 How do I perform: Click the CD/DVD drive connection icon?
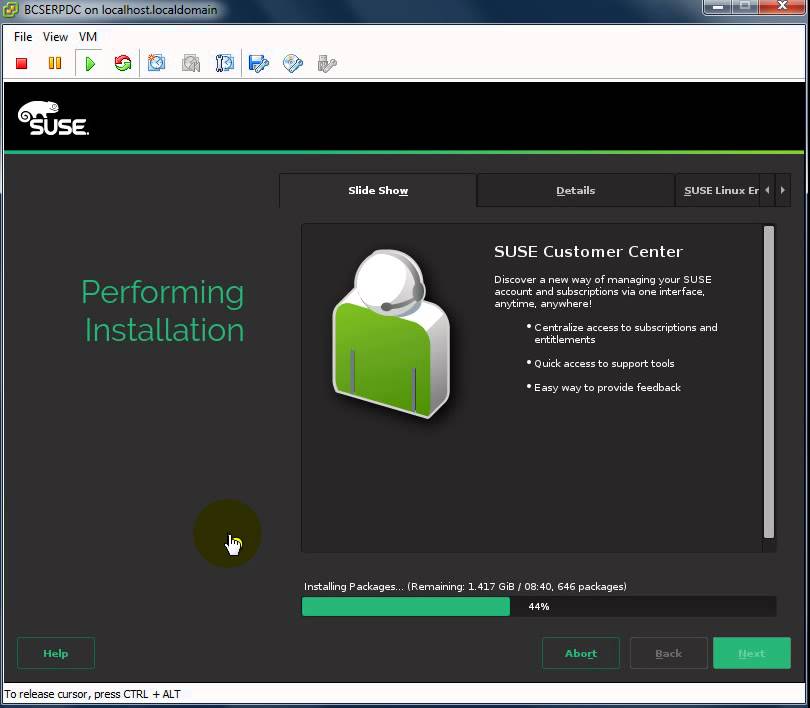coord(293,64)
